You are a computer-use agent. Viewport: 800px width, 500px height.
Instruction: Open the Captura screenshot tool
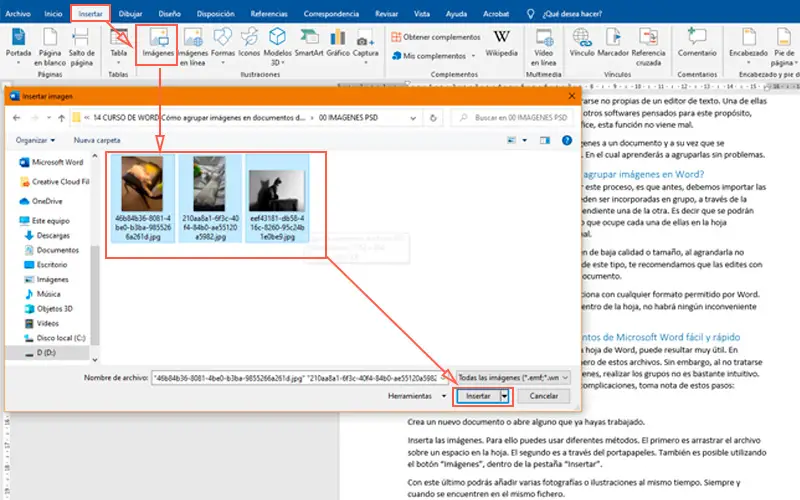tap(365, 46)
